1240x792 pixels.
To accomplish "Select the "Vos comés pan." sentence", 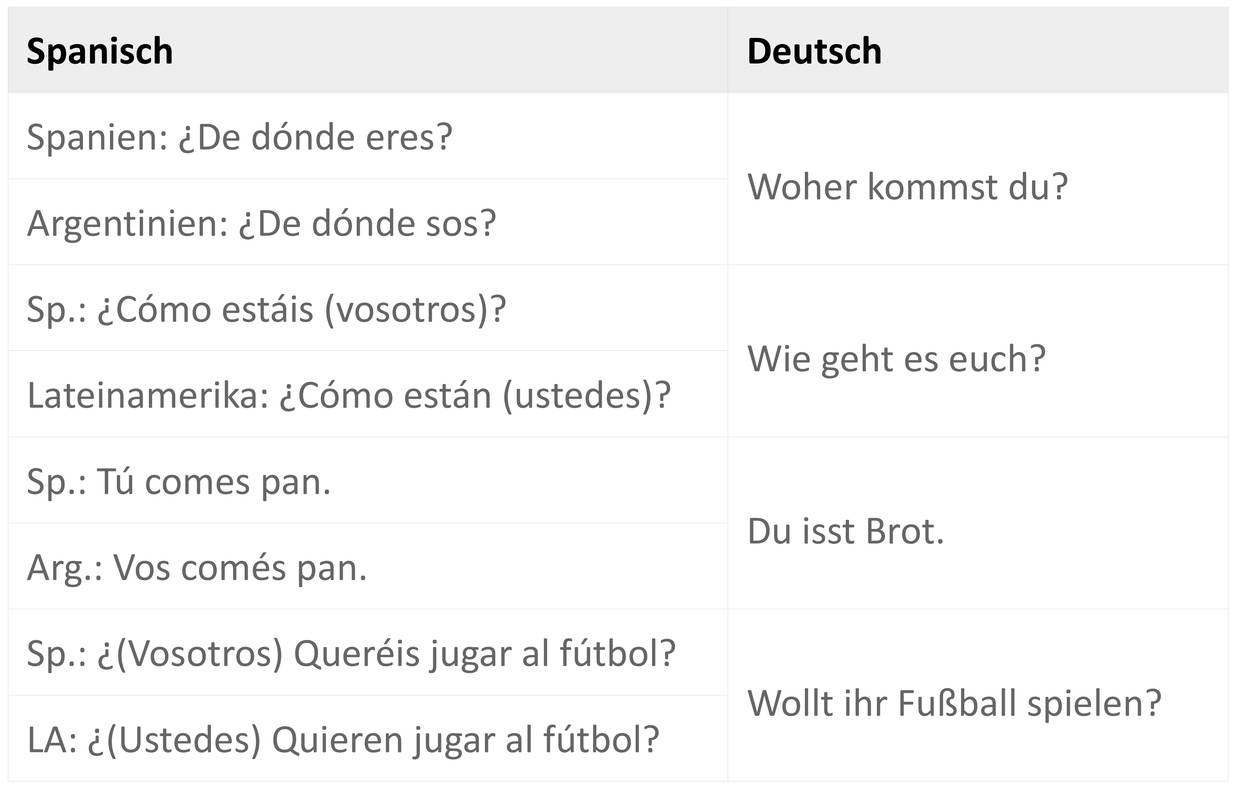I will tap(240, 567).
